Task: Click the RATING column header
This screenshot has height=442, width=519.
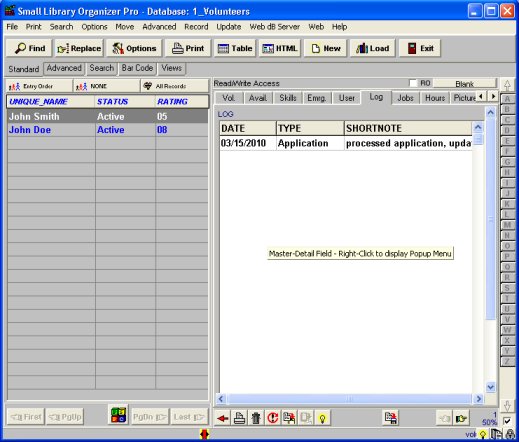Action: [x=182, y=102]
